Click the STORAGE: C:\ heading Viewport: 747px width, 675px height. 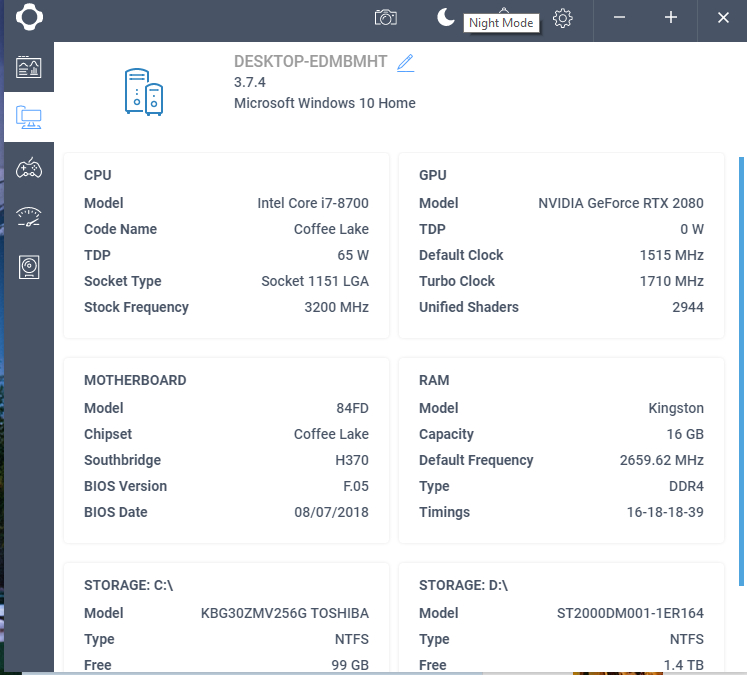pos(129,585)
